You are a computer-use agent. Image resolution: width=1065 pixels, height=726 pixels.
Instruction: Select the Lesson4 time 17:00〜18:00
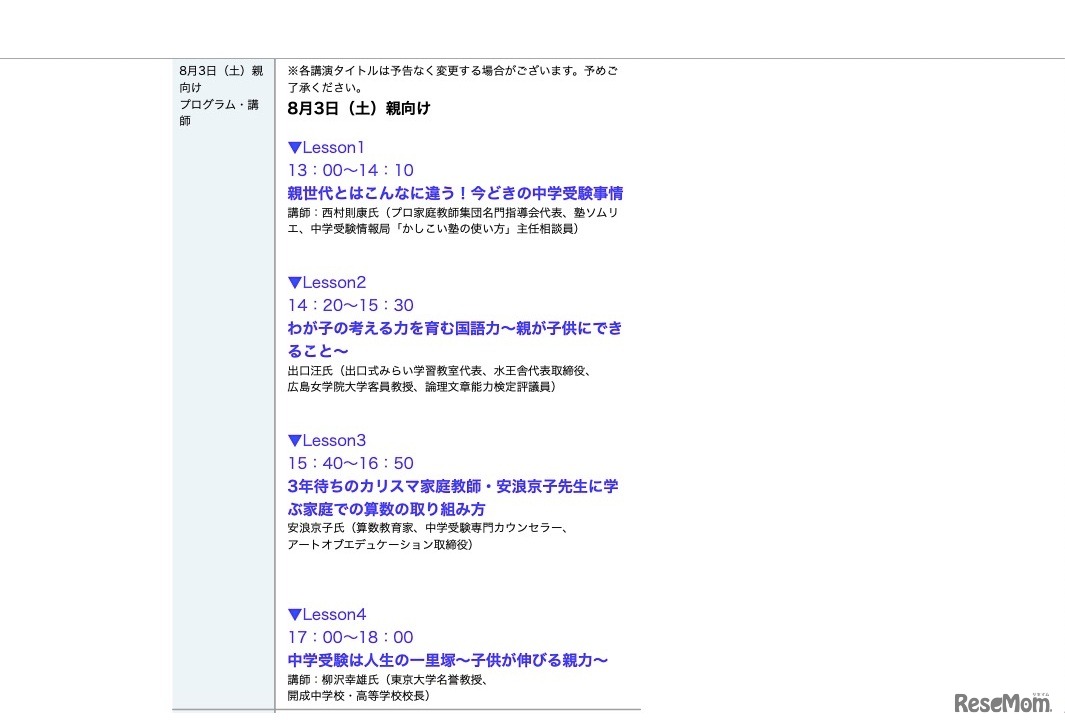[x=350, y=637]
